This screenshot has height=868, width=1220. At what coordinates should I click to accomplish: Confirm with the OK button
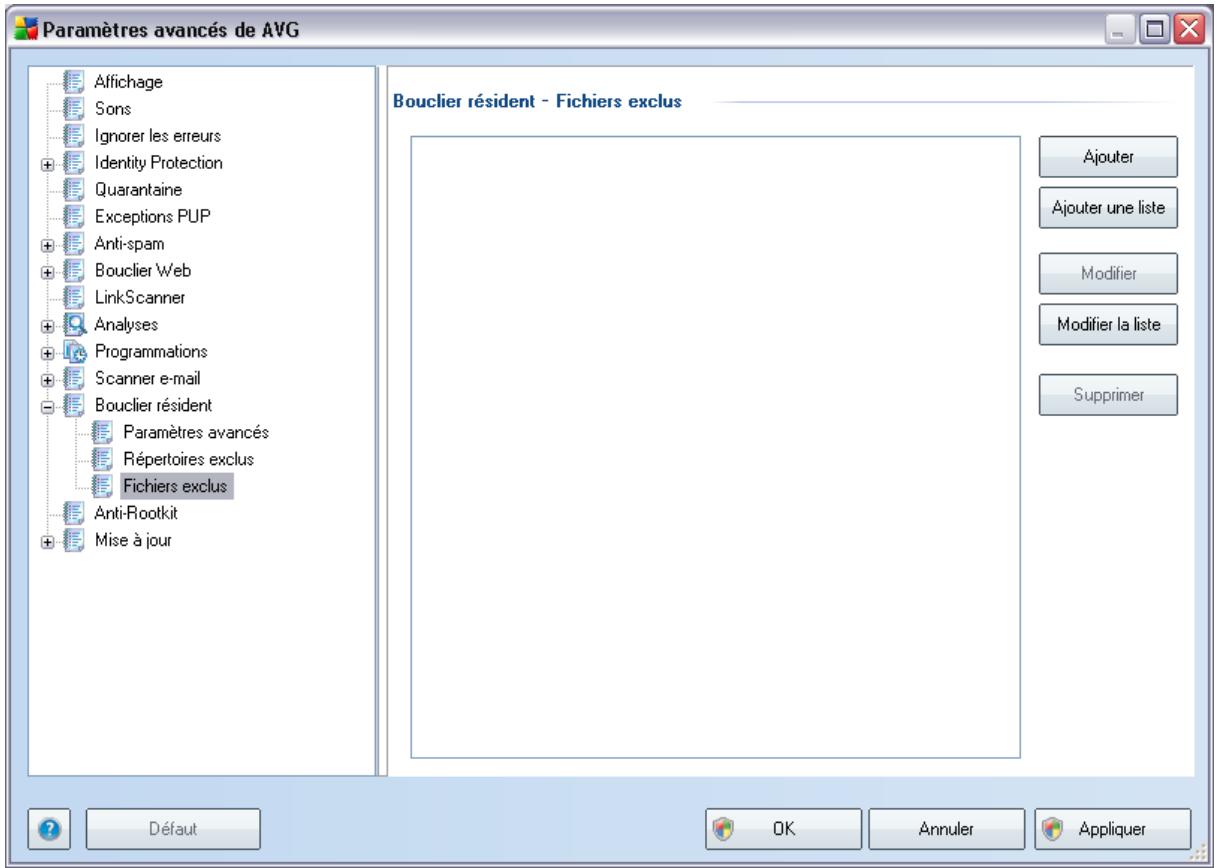[x=784, y=829]
